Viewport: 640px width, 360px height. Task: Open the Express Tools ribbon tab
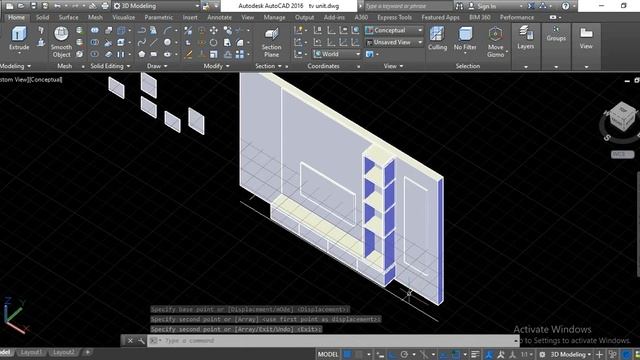point(394,17)
